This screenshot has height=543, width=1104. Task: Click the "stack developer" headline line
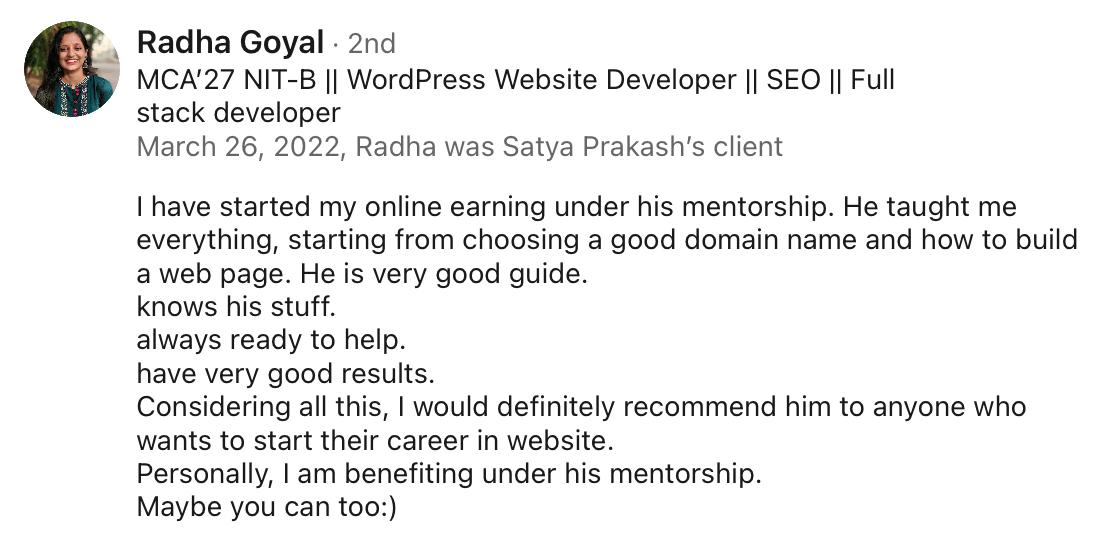coord(238,113)
